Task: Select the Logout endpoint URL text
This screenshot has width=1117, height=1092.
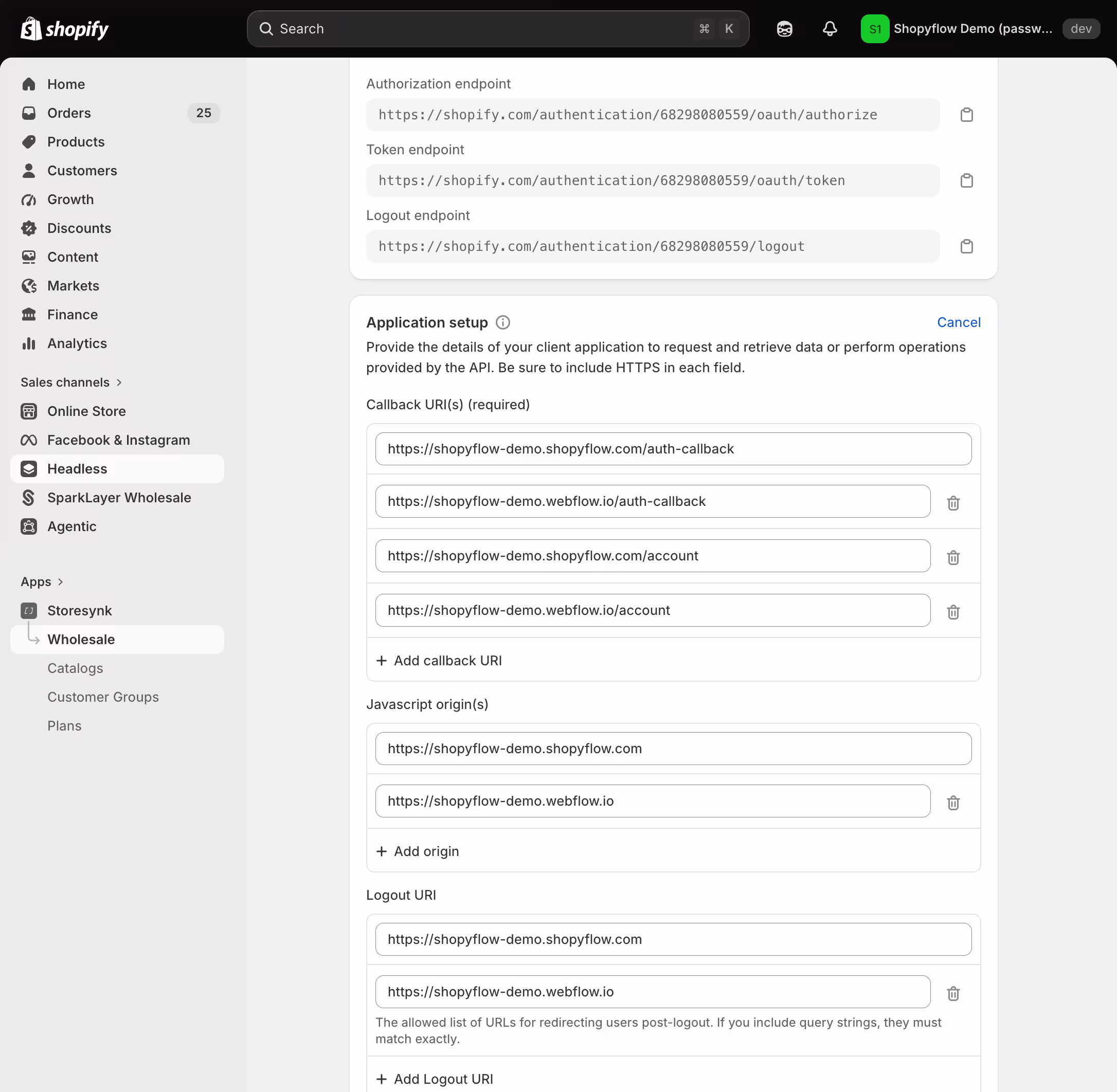Action: pos(591,247)
